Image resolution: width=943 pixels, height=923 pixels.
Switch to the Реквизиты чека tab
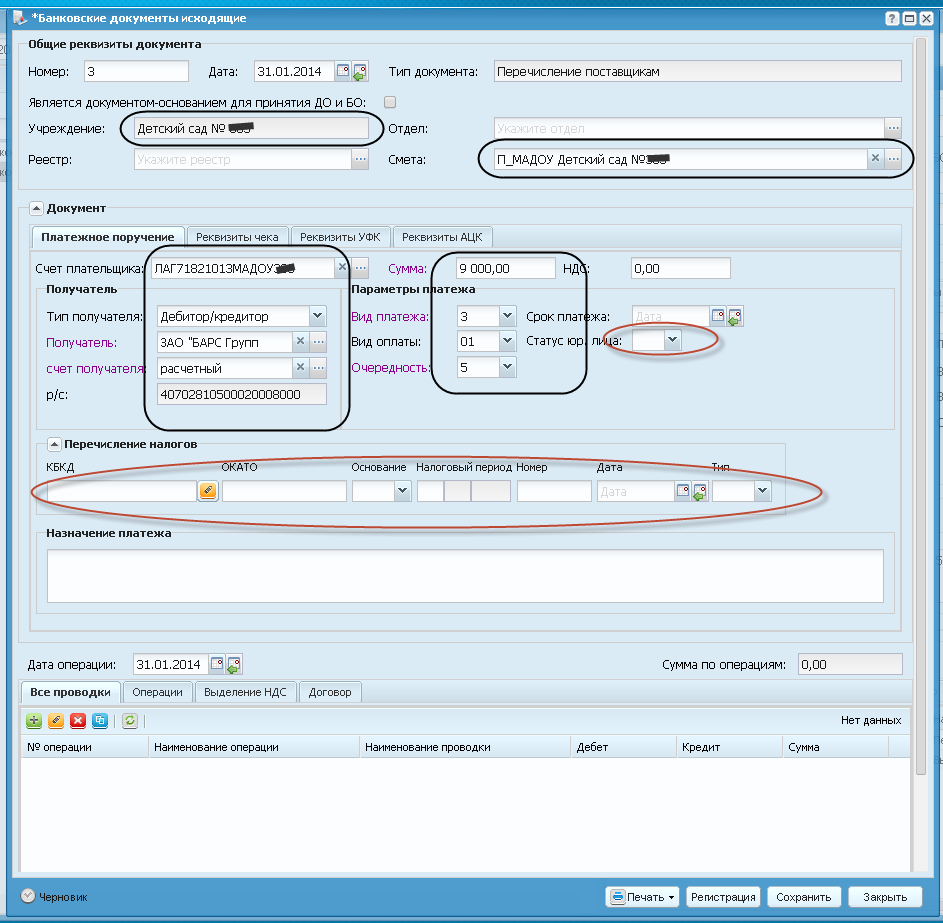pyautogui.click(x=237, y=236)
